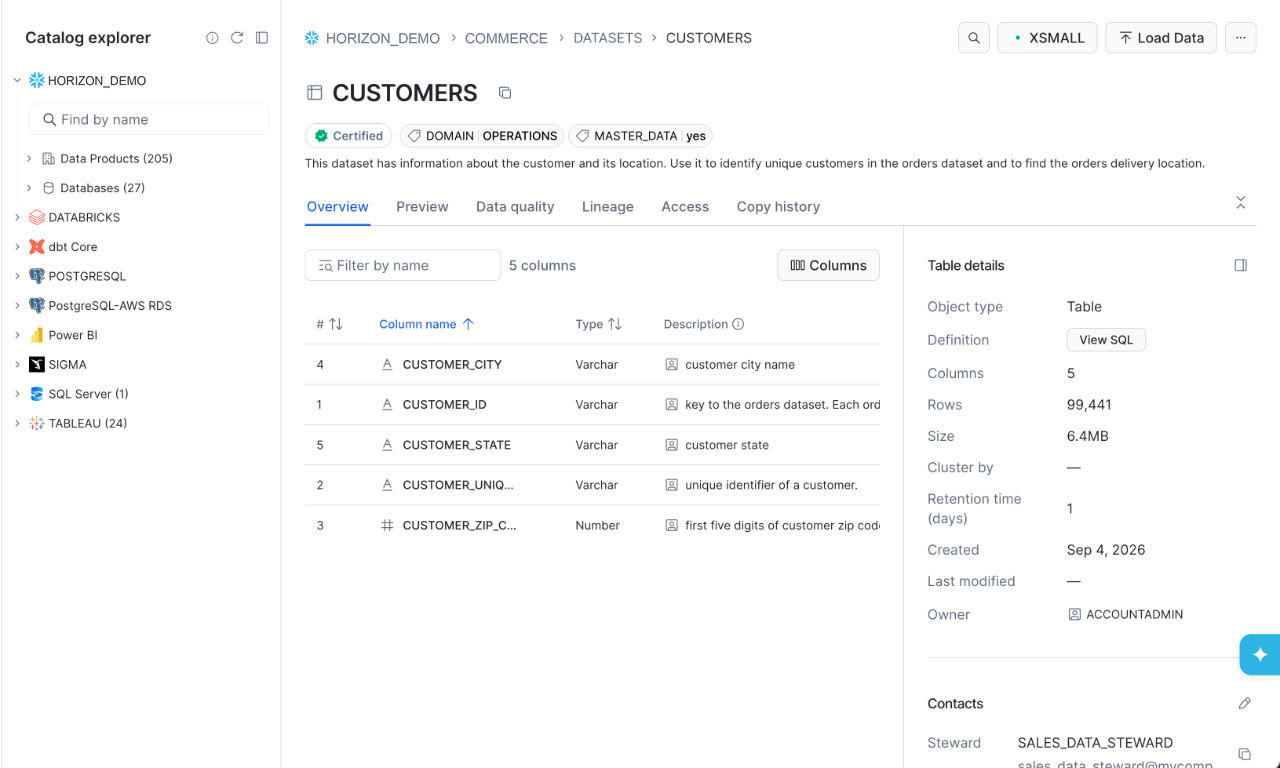
Task: Copy the CUSTOMERS table name
Action: click(505, 93)
